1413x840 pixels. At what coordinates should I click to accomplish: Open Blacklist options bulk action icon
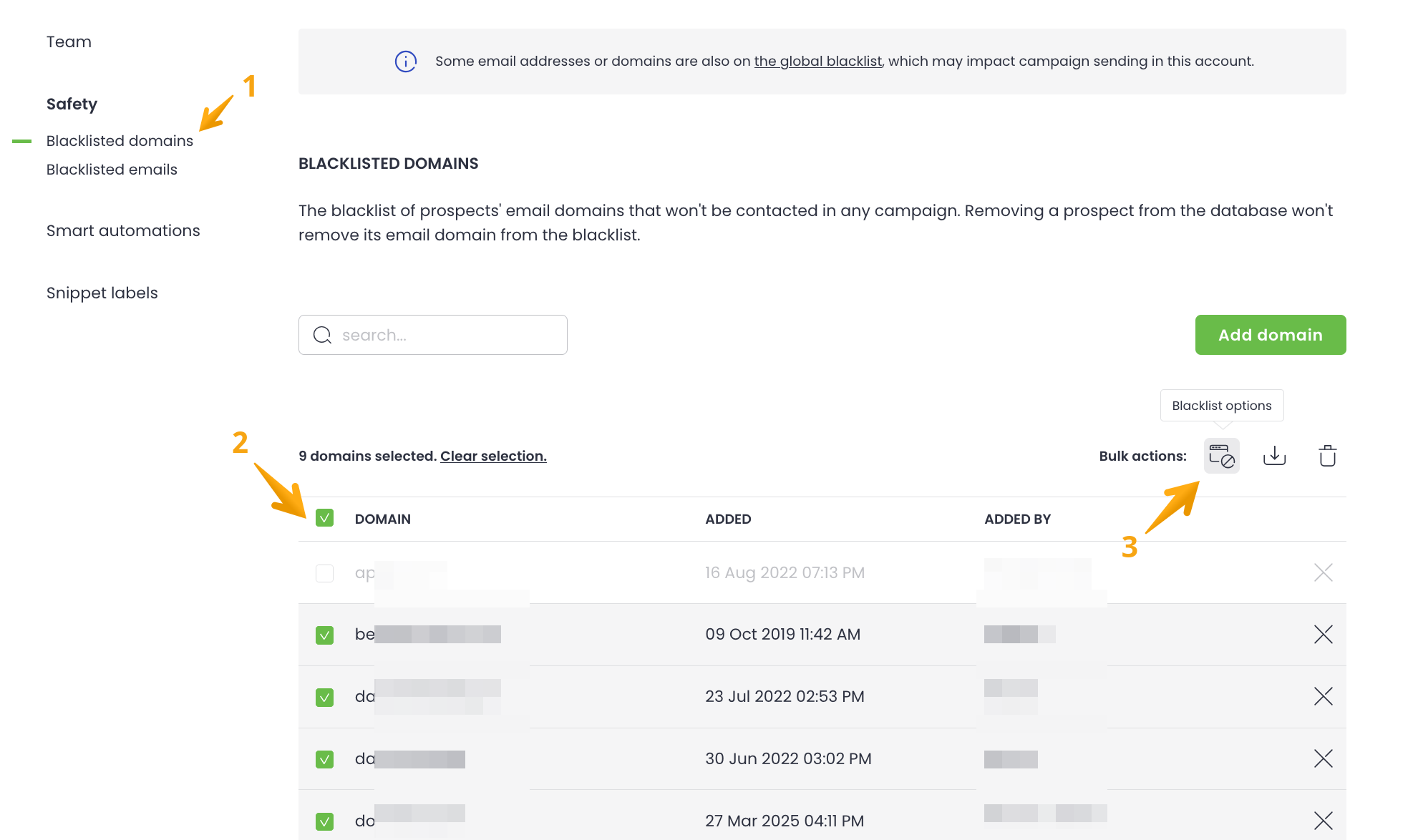(x=1221, y=456)
